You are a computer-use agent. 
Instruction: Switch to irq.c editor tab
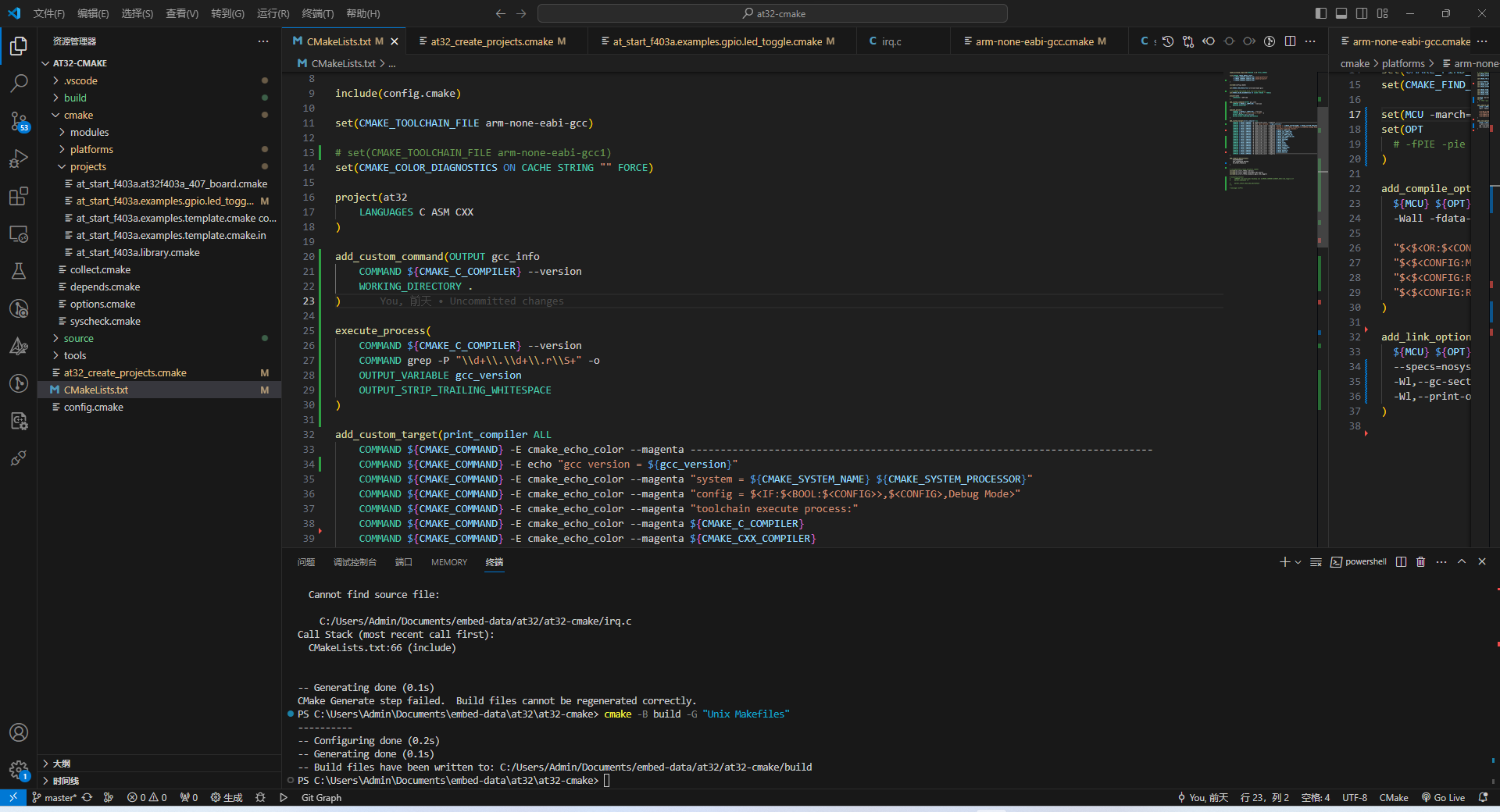[x=904, y=41]
